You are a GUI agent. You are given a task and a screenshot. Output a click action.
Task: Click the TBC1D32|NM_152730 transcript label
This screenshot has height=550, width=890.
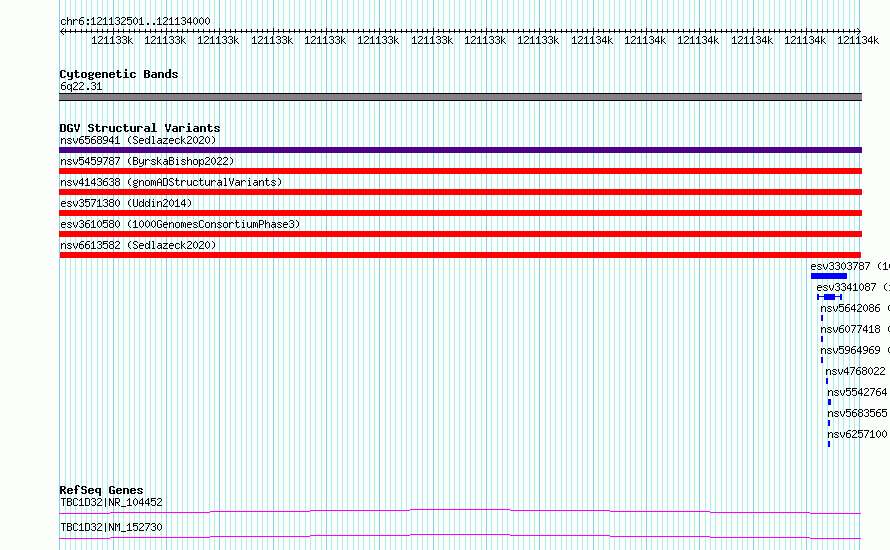click(111, 527)
